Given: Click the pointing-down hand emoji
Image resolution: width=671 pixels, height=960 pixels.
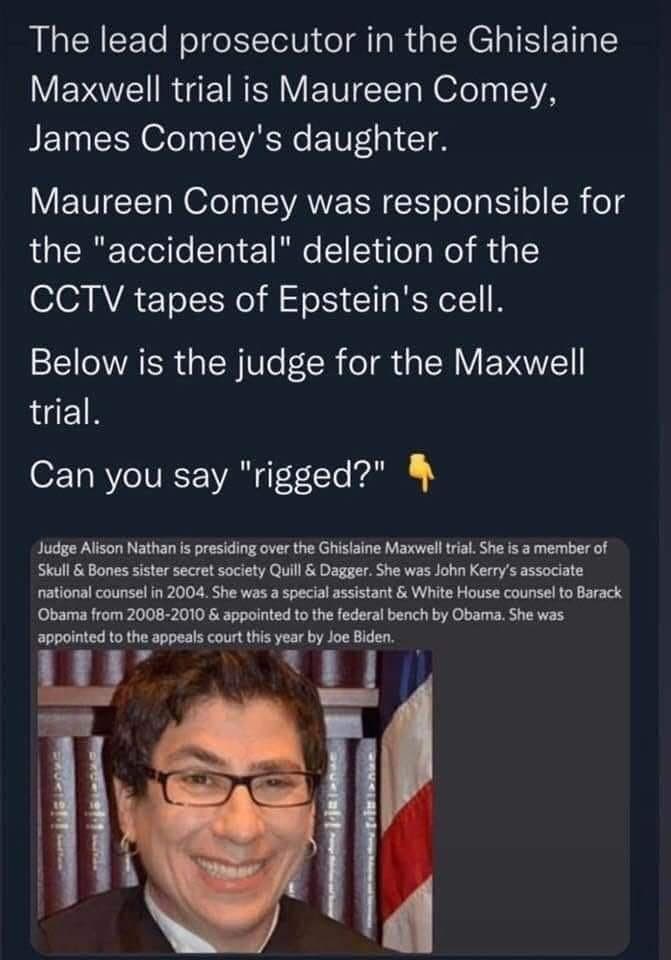Looking at the screenshot, I should (x=420, y=474).
